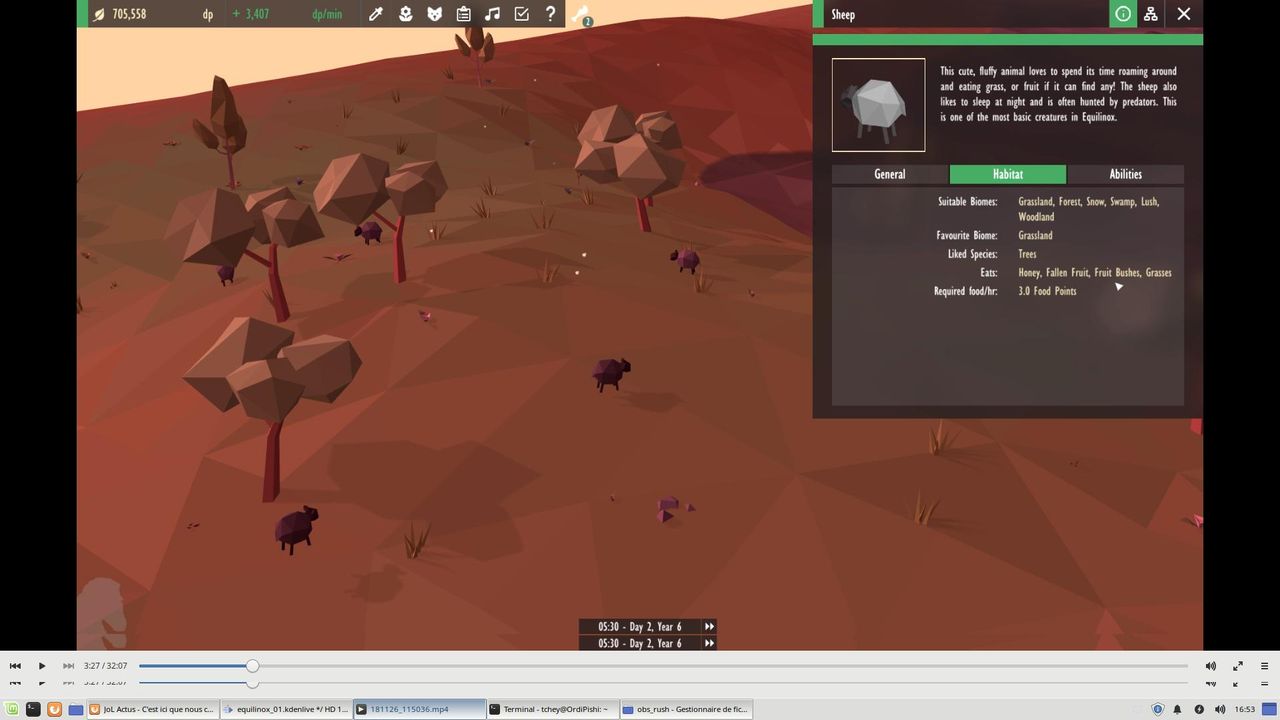Switch to the General tab
Image resolution: width=1280 pixels, height=720 pixels.
click(890, 174)
